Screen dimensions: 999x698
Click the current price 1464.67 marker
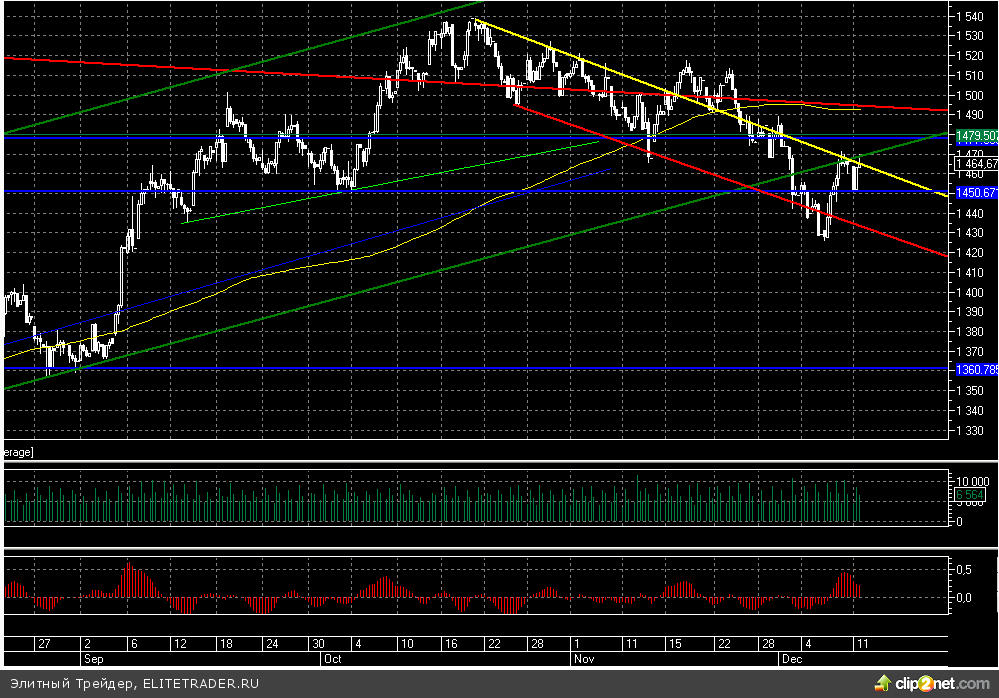(977, 164)
